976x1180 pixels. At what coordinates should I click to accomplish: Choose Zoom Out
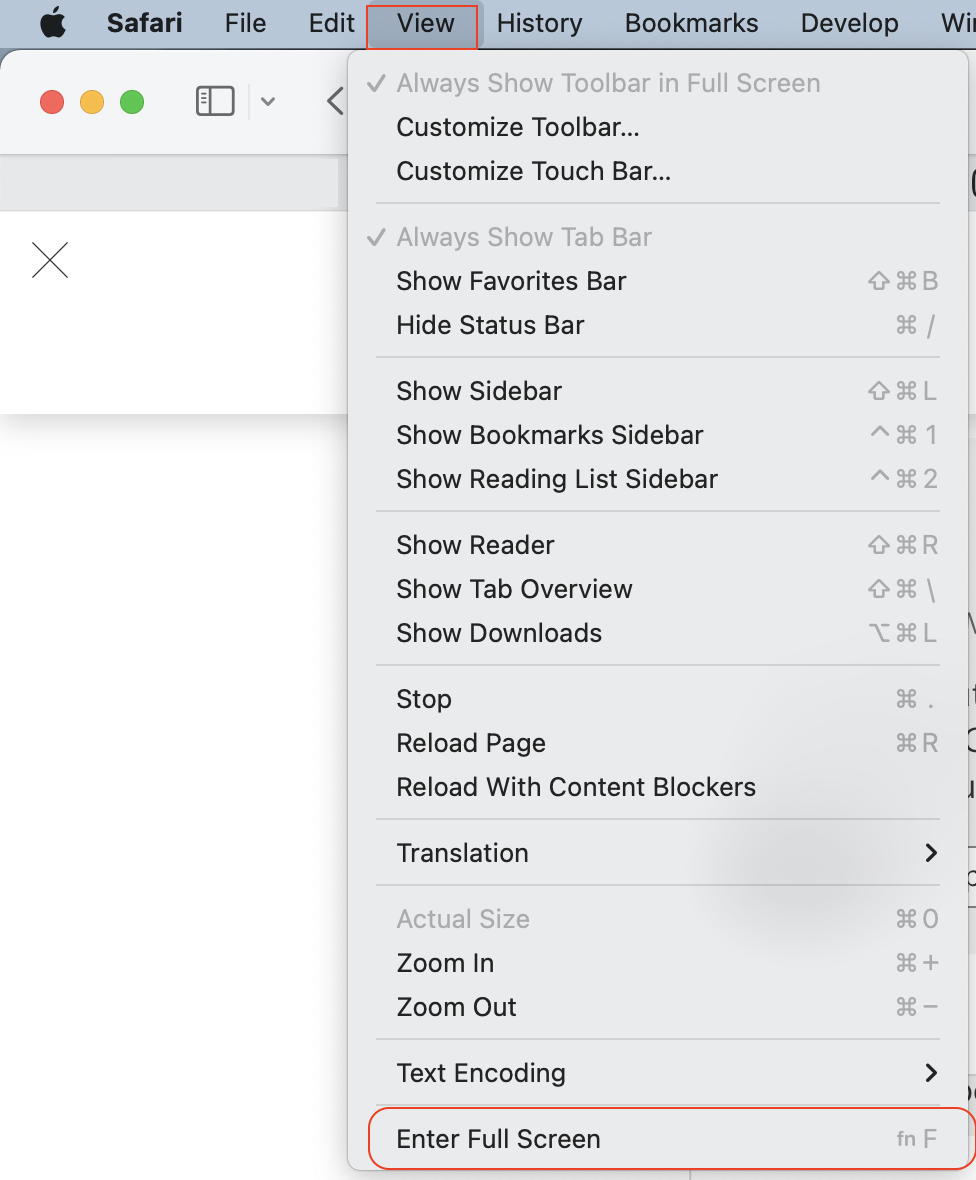(x=658, y=1007)
